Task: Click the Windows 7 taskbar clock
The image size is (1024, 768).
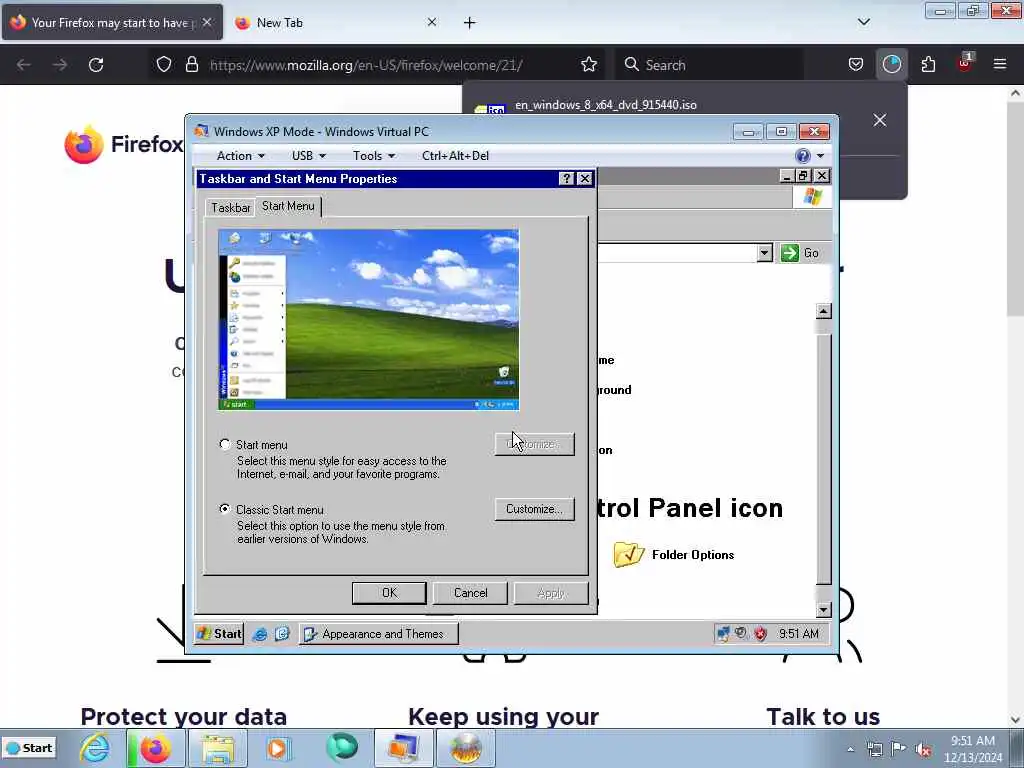Action: (973, 749)
